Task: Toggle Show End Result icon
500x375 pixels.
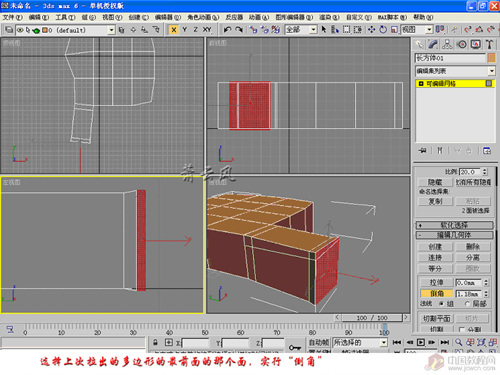Action: tap(440, 151)
